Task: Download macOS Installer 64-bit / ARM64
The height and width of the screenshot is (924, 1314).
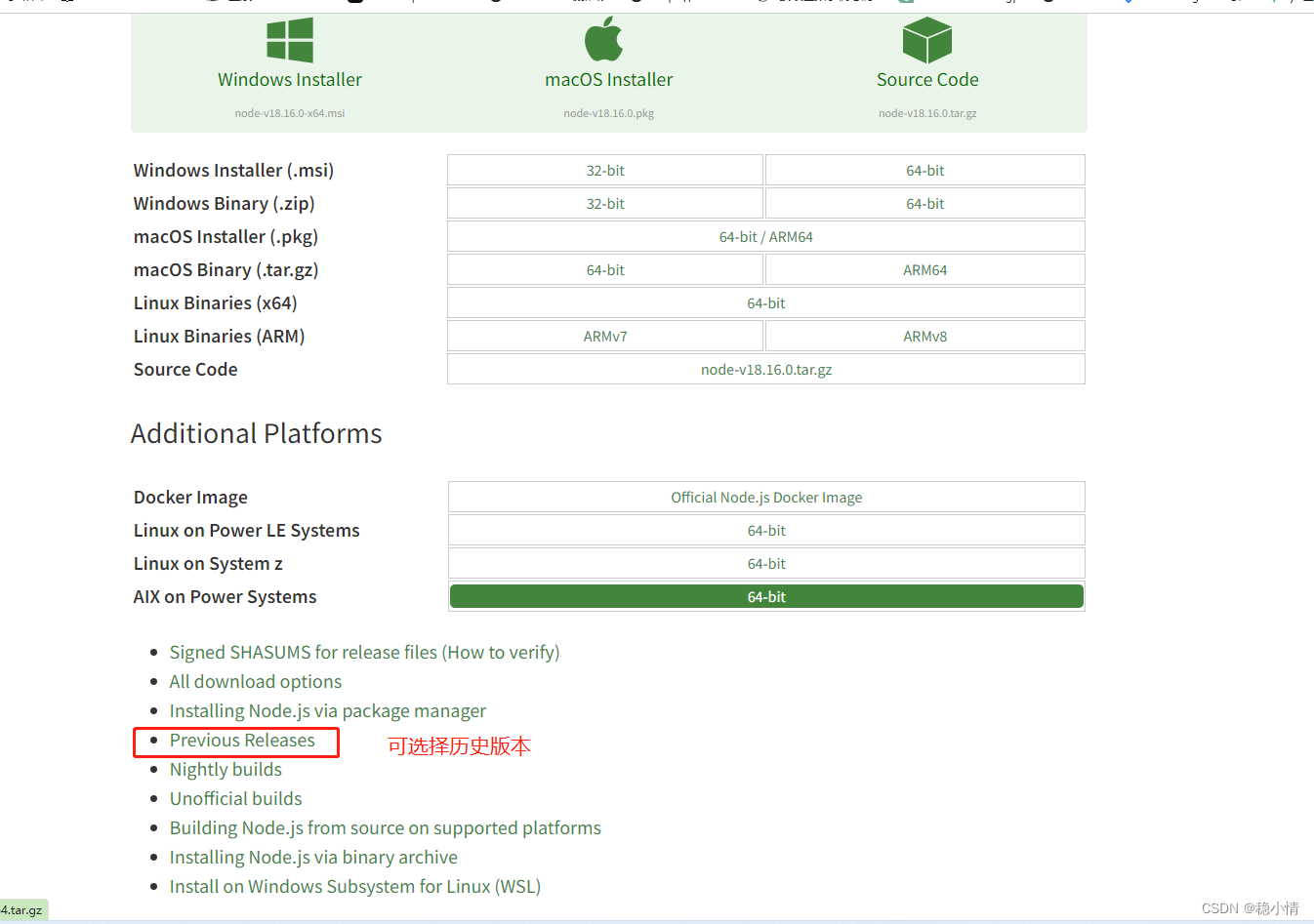Action: coord(766,236)
